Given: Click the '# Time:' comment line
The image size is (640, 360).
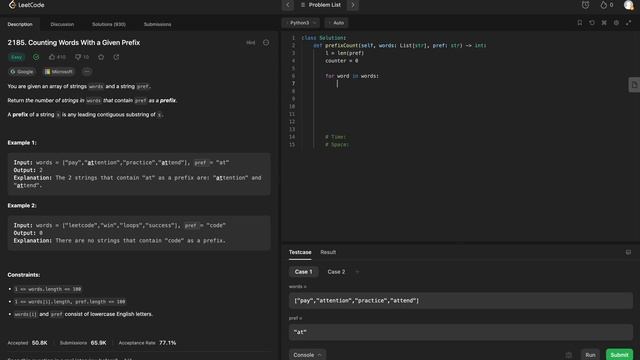Looking at the screenshot, I should coord(336,137).
